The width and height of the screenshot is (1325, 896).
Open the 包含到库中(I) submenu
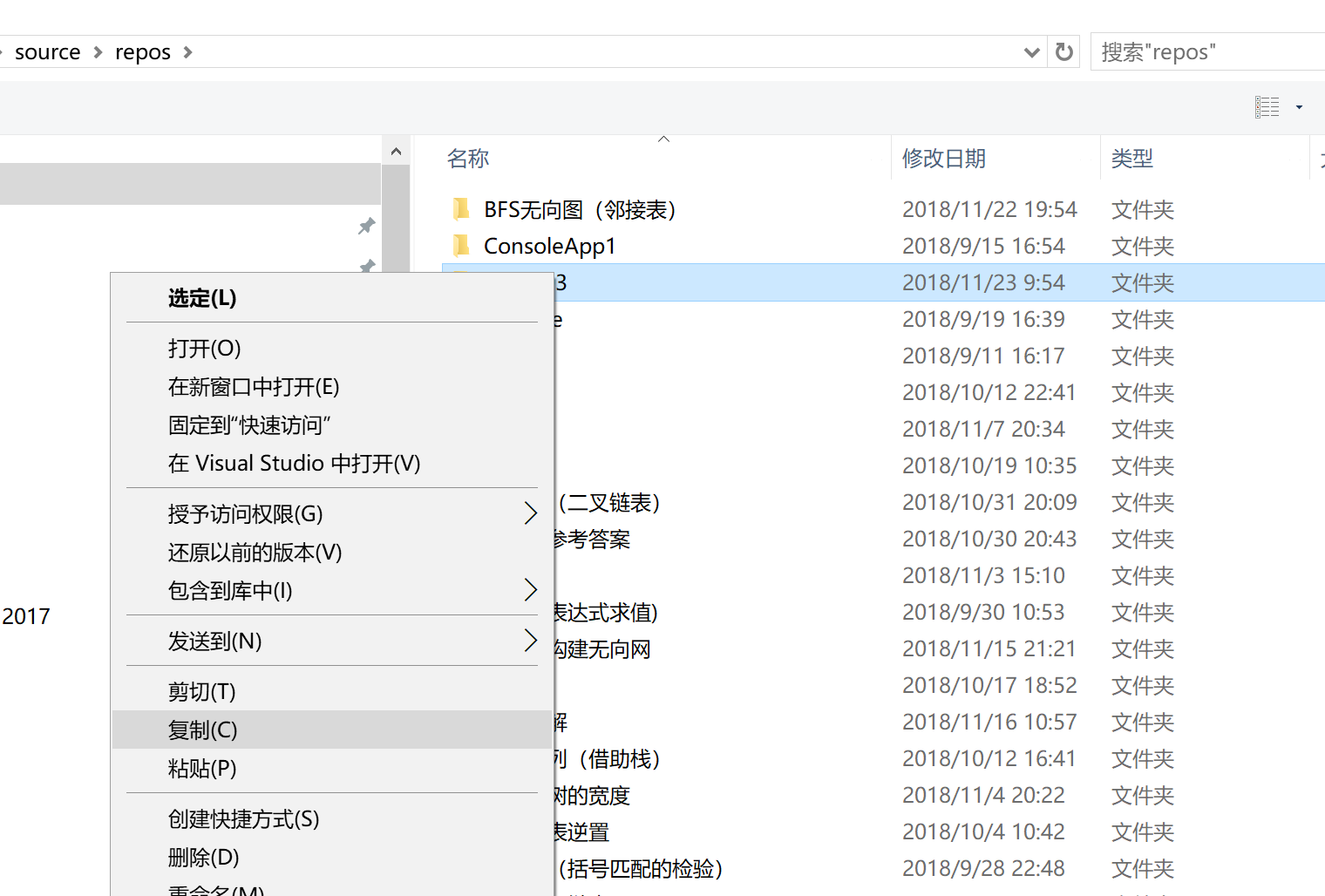[331, 591]
